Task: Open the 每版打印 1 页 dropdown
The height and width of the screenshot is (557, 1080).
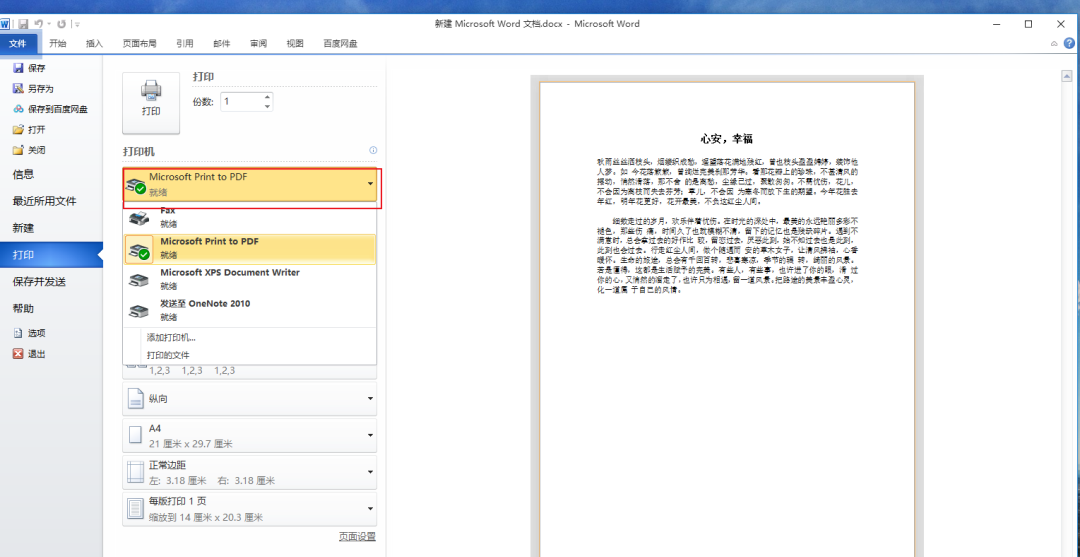Action: point(250,509)
